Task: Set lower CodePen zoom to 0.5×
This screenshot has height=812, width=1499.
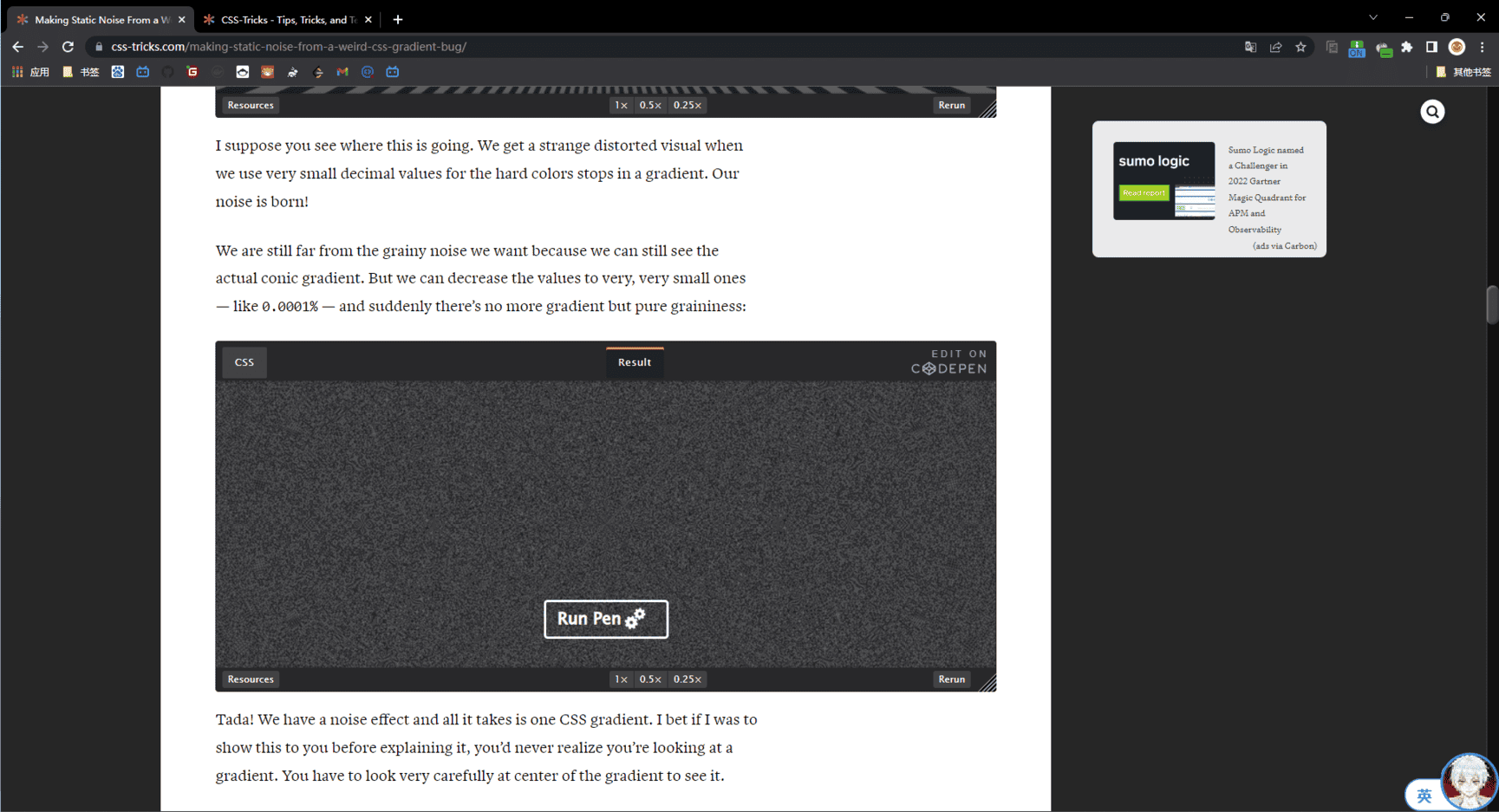Action: tap(650, 679)
